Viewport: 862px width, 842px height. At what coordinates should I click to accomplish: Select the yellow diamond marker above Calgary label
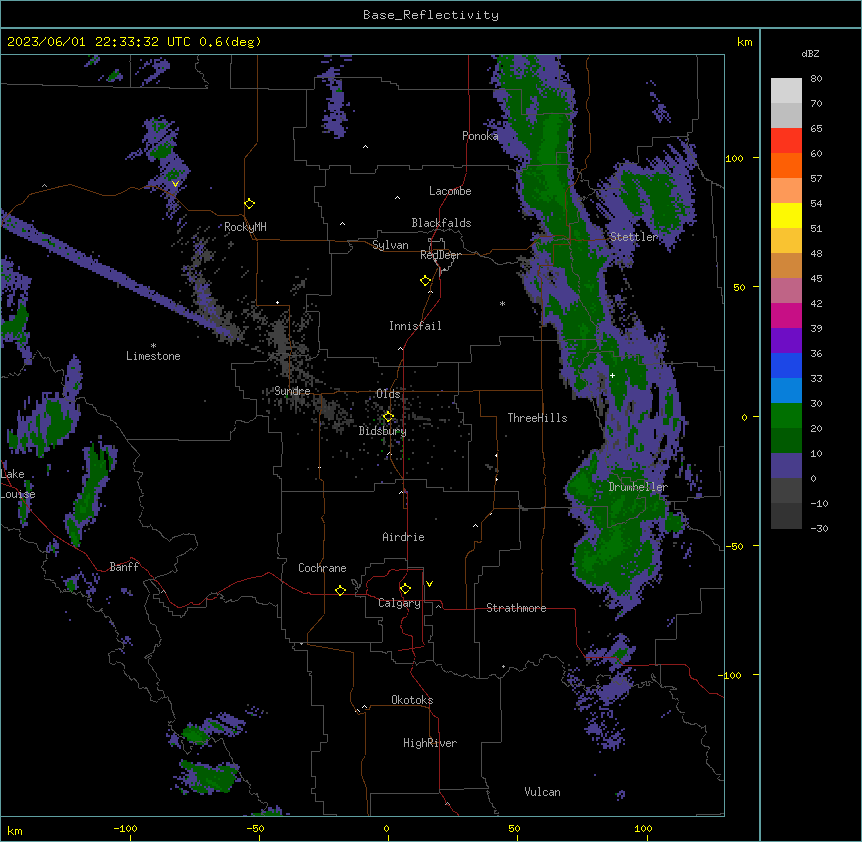pyautogui.click(x=405, y=589)
